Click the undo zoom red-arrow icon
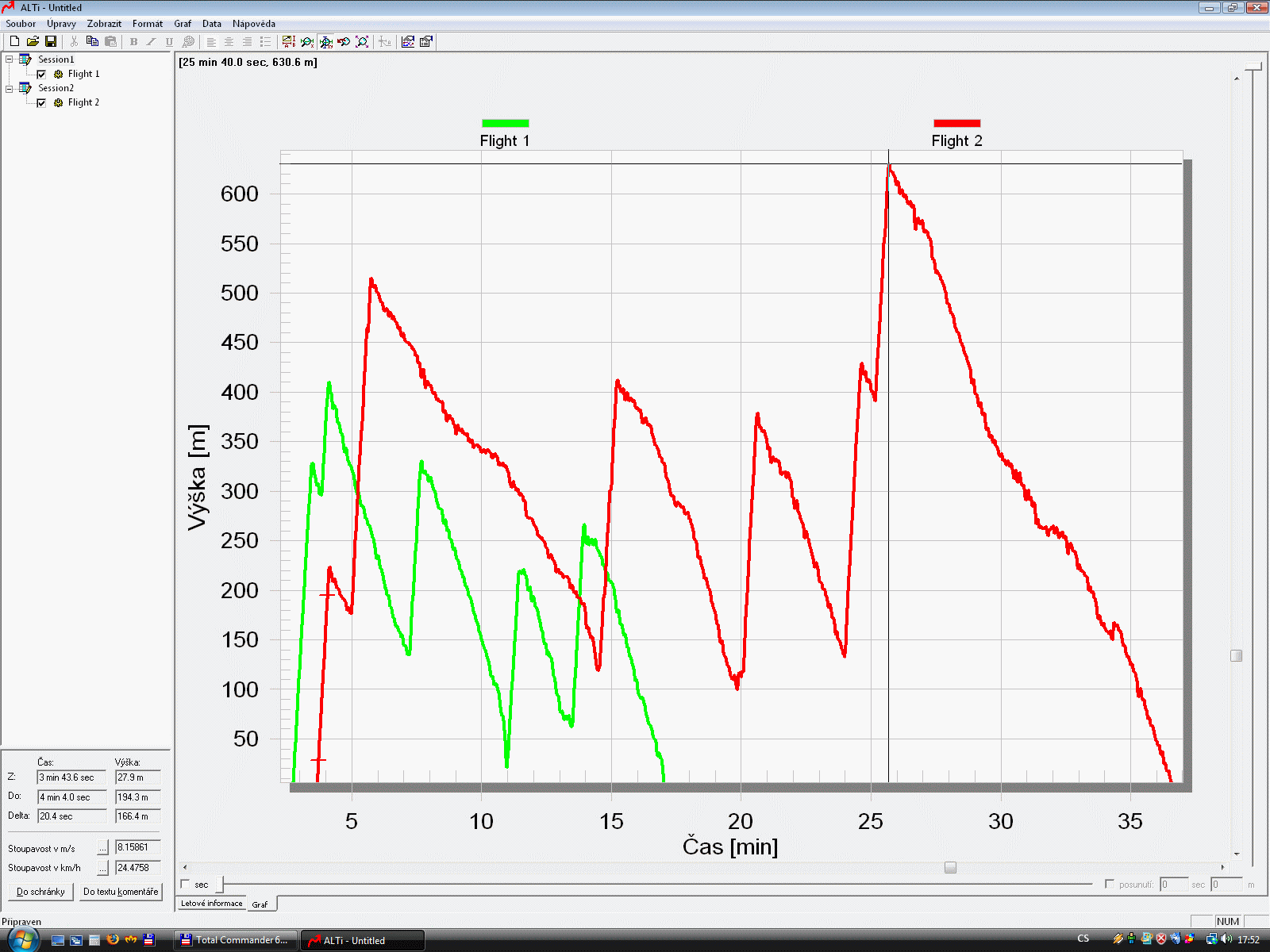Screen dimensions: 1270x952 344,41
